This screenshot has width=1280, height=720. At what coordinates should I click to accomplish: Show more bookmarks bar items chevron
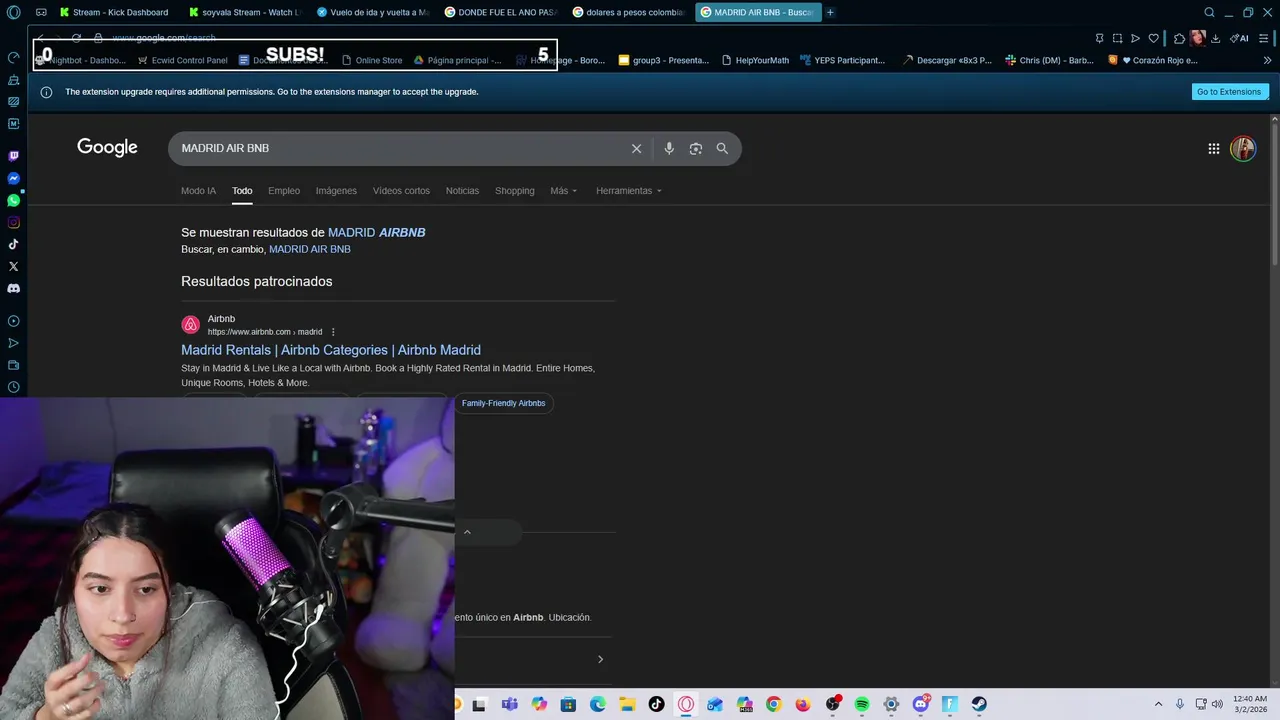coord(1267,60)
